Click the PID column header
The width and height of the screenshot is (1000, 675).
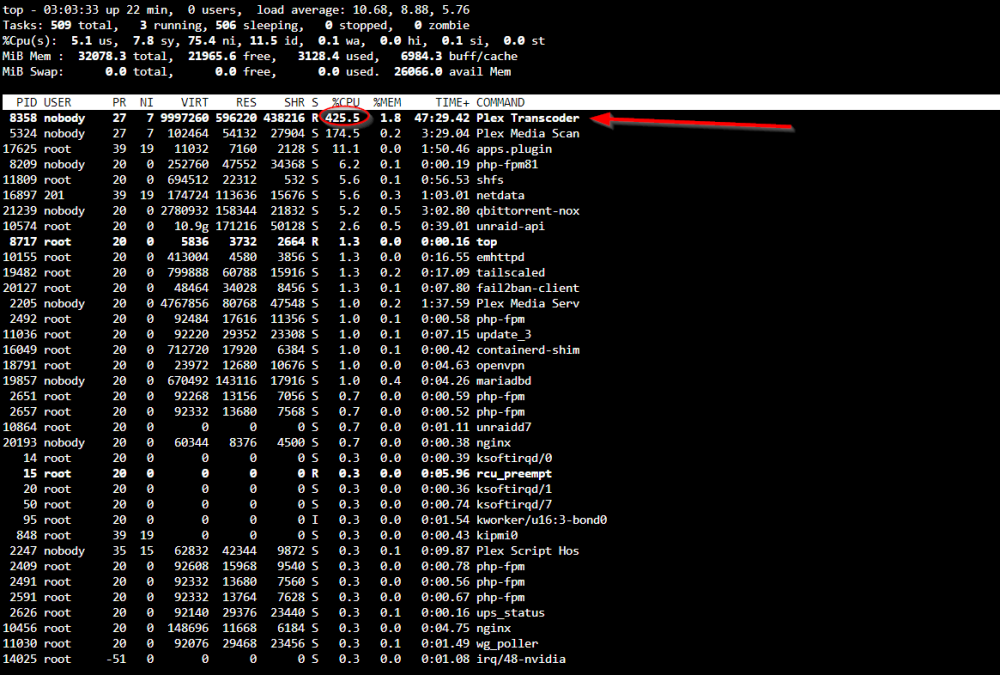(x=26, y=103)
